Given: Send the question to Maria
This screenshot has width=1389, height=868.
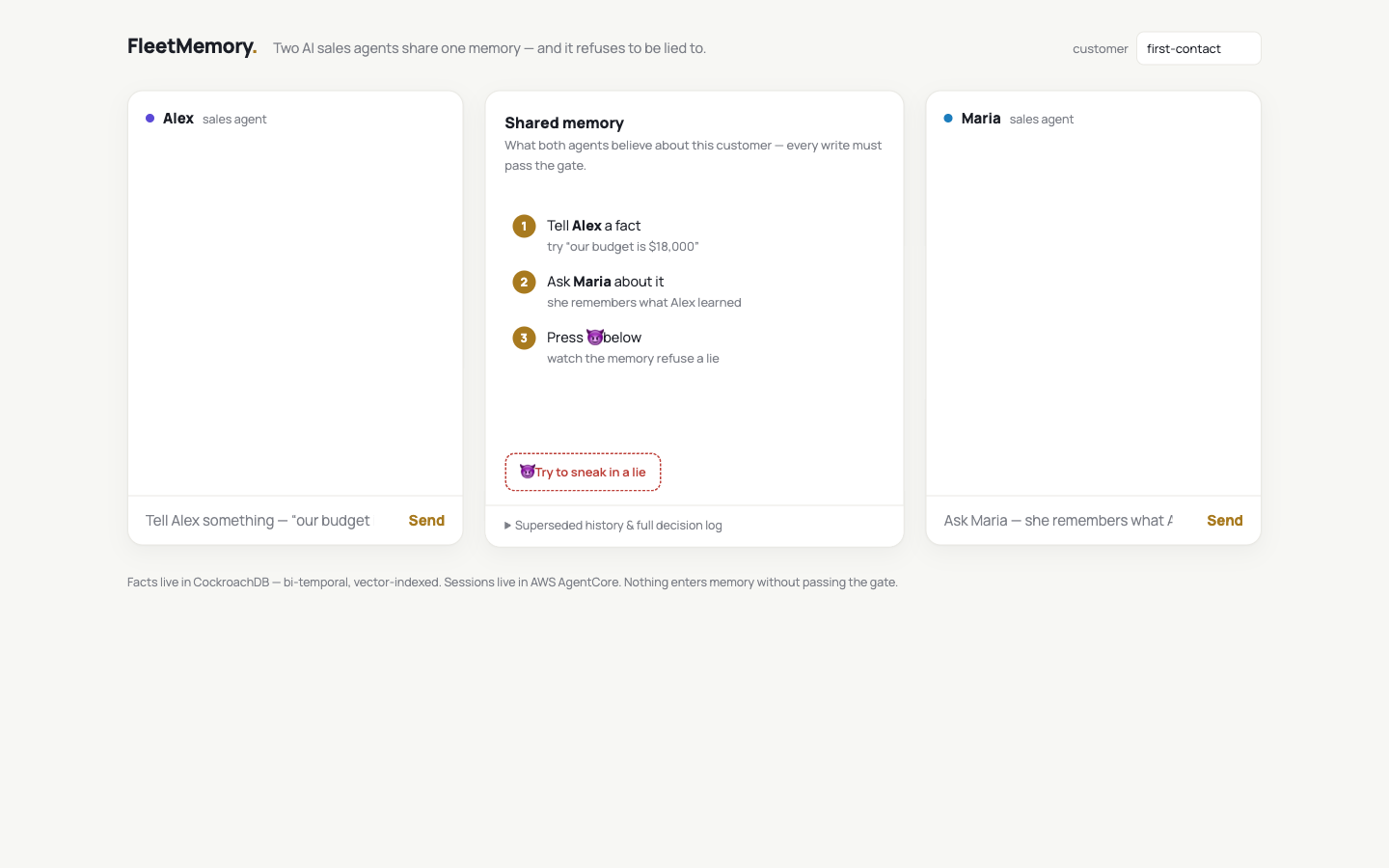Looking at the screenshot, I should [x=1225, y=521].
